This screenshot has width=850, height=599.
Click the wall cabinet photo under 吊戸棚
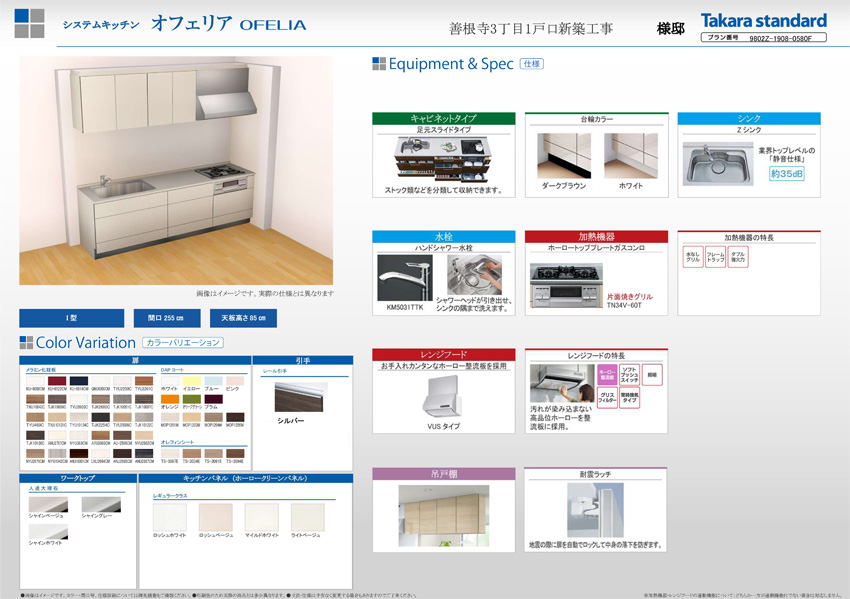pyautogui.click(x=443, y=517)
